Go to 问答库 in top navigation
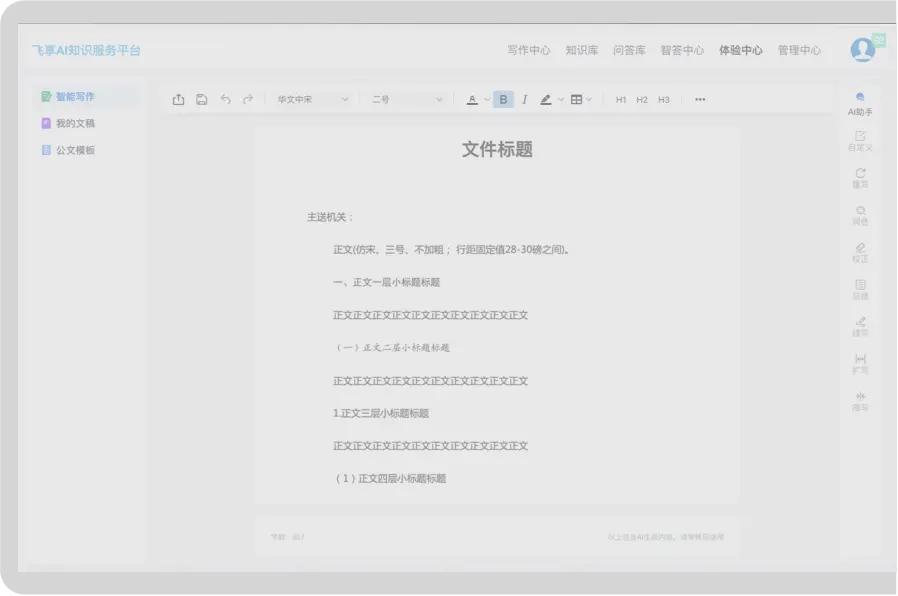The image size is (898, 596). [629, 50]
